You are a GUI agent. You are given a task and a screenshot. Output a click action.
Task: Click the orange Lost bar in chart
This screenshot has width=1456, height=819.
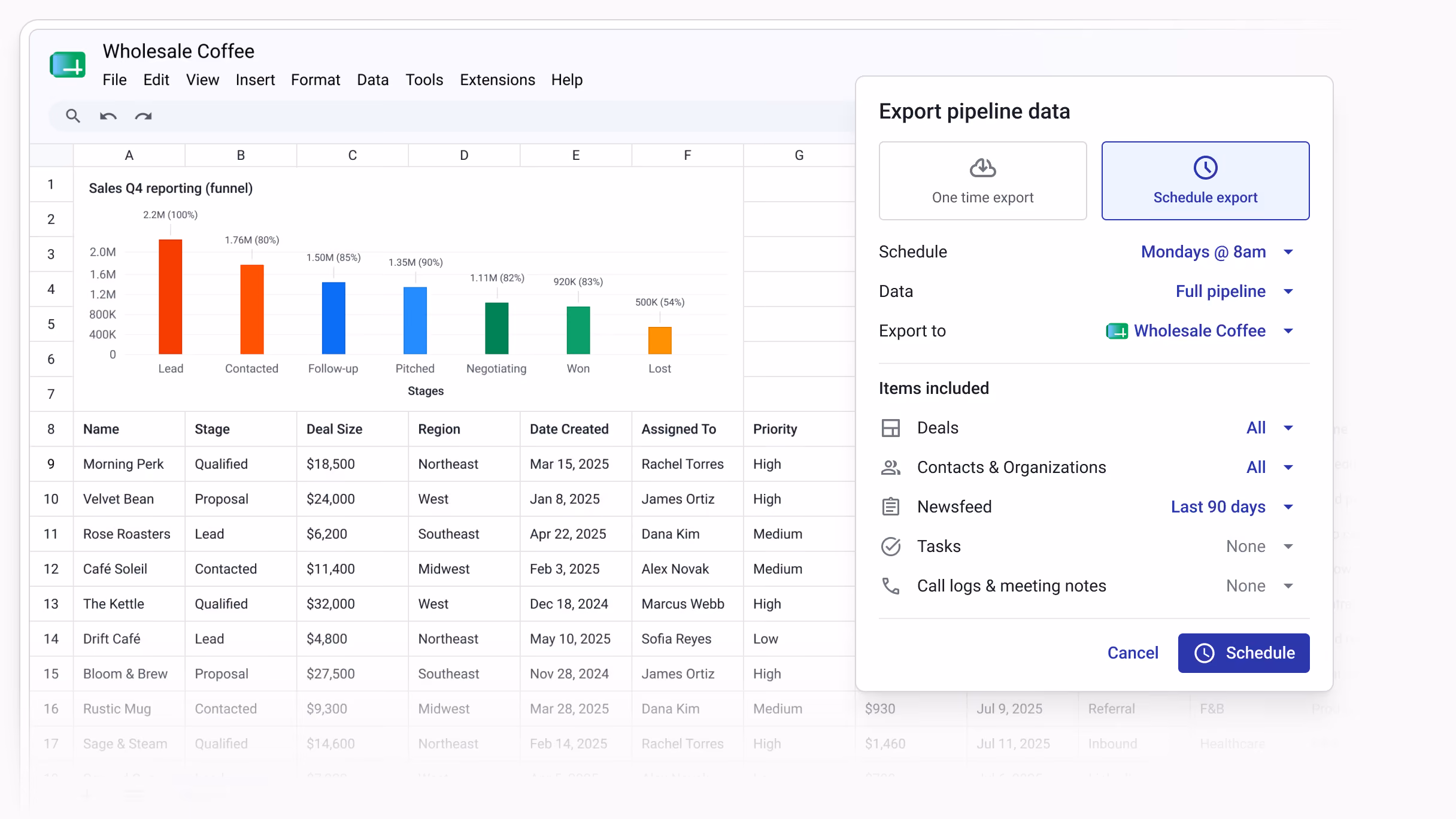tap(660, 341)
